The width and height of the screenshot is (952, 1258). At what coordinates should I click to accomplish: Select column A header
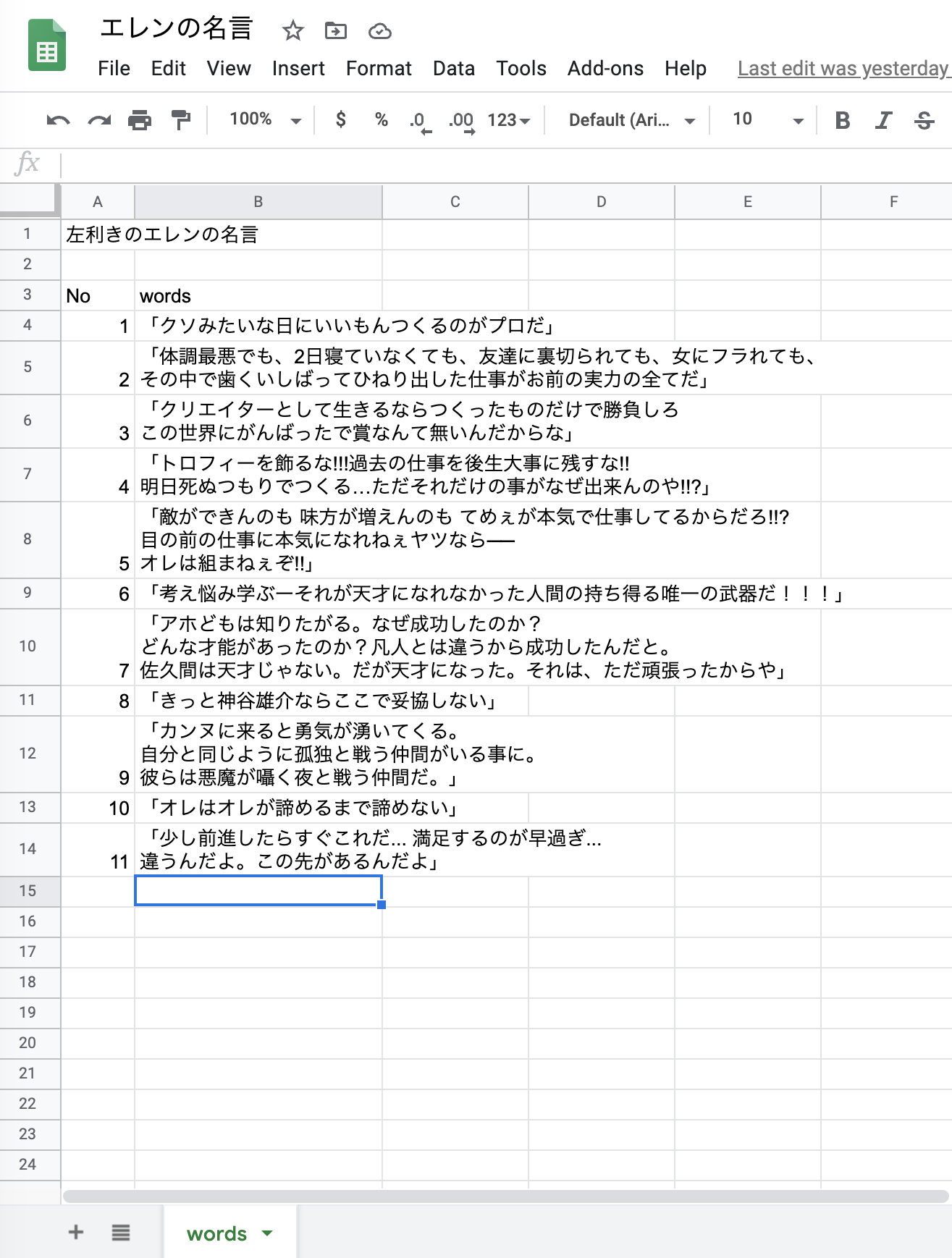tap(98, 202)
